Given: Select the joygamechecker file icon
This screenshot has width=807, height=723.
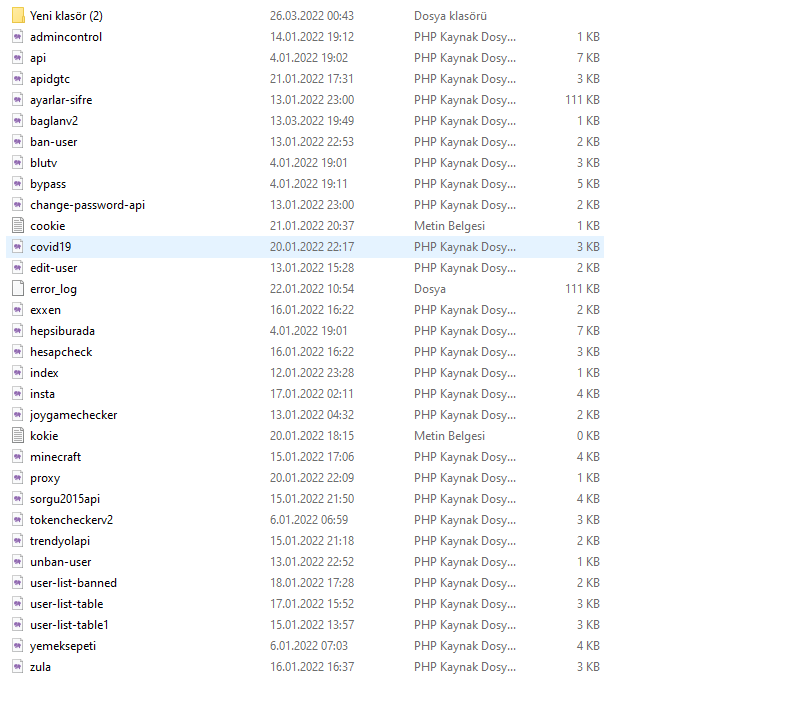Looking at the screenshot, I should tap(18, 415).
